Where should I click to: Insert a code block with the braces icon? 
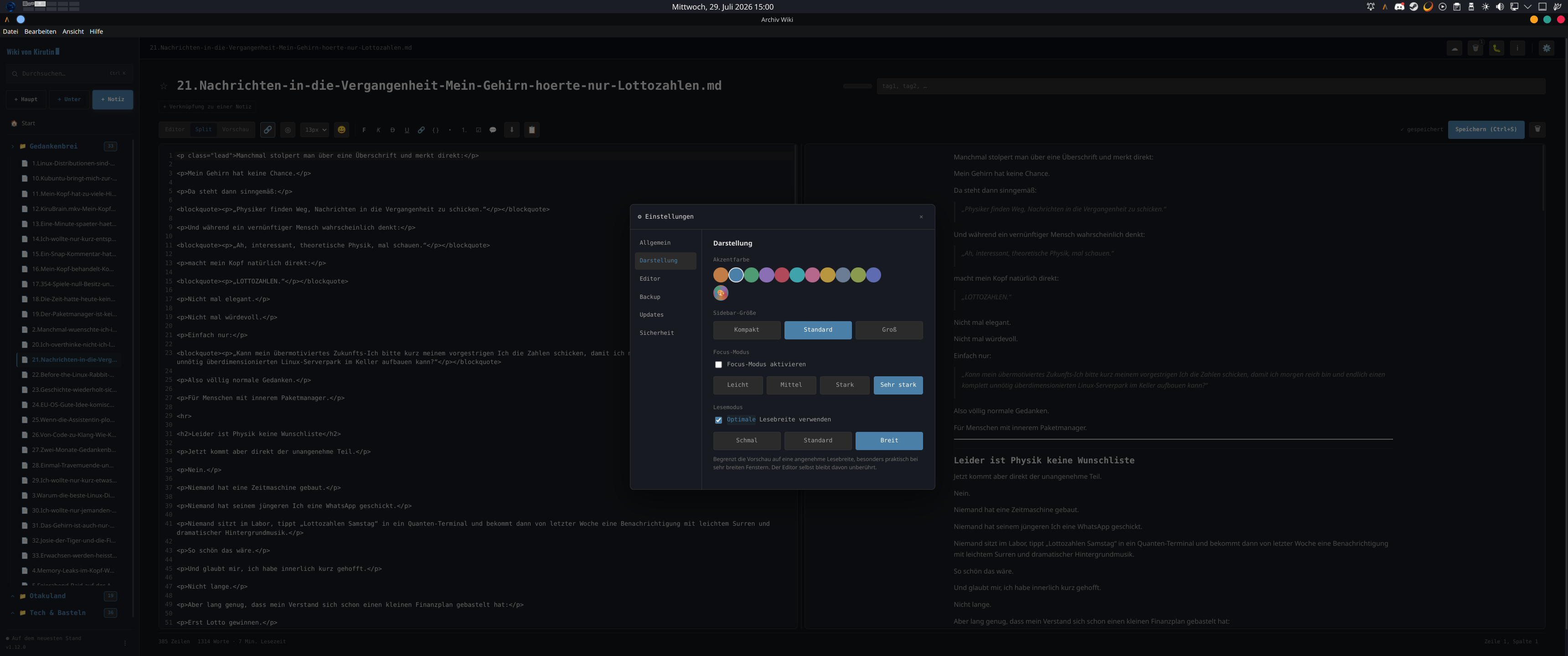(435, 130)
